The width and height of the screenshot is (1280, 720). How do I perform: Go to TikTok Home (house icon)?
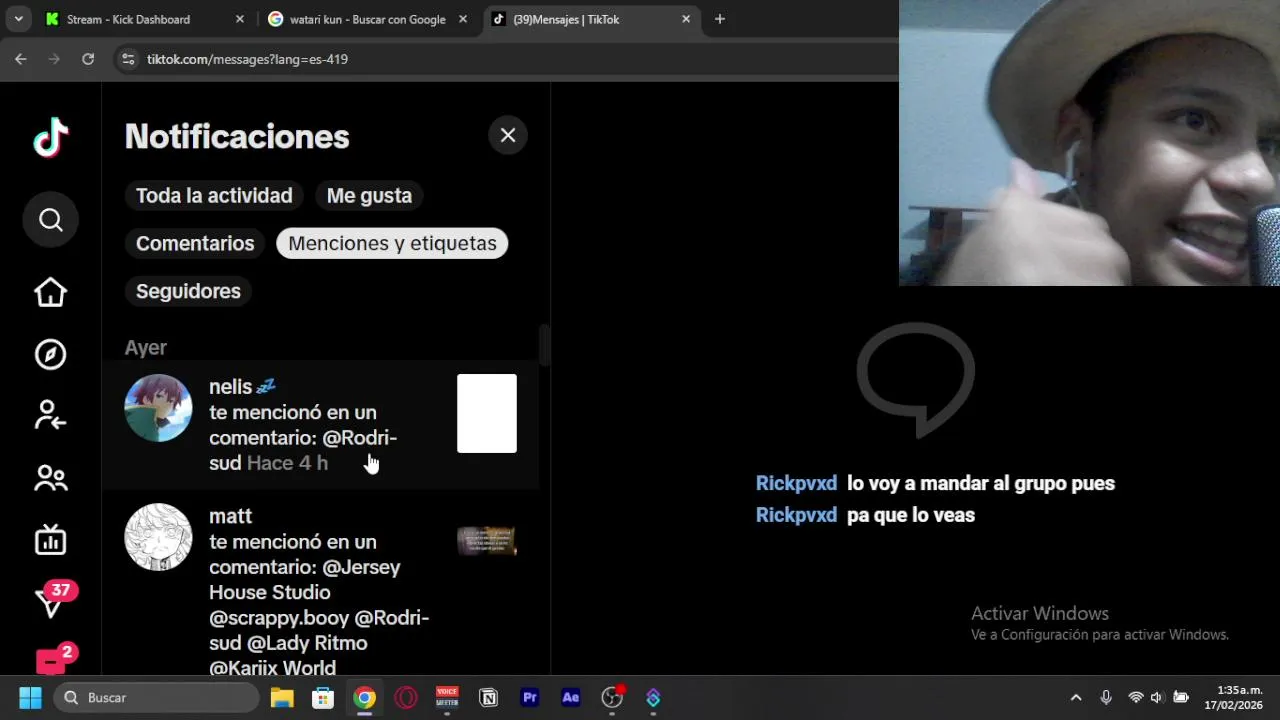coord(50,292)
